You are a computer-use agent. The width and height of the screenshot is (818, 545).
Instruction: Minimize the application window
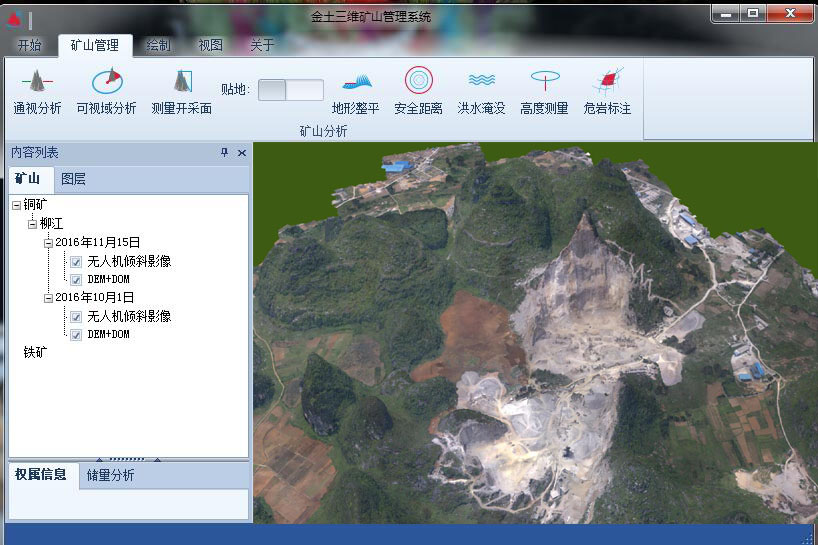[726, 14]
